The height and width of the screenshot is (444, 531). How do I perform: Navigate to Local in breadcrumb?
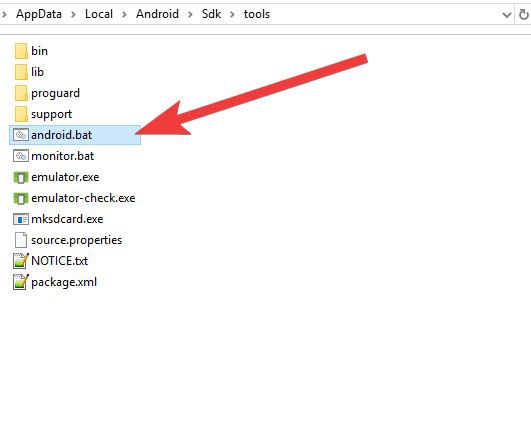99,14
